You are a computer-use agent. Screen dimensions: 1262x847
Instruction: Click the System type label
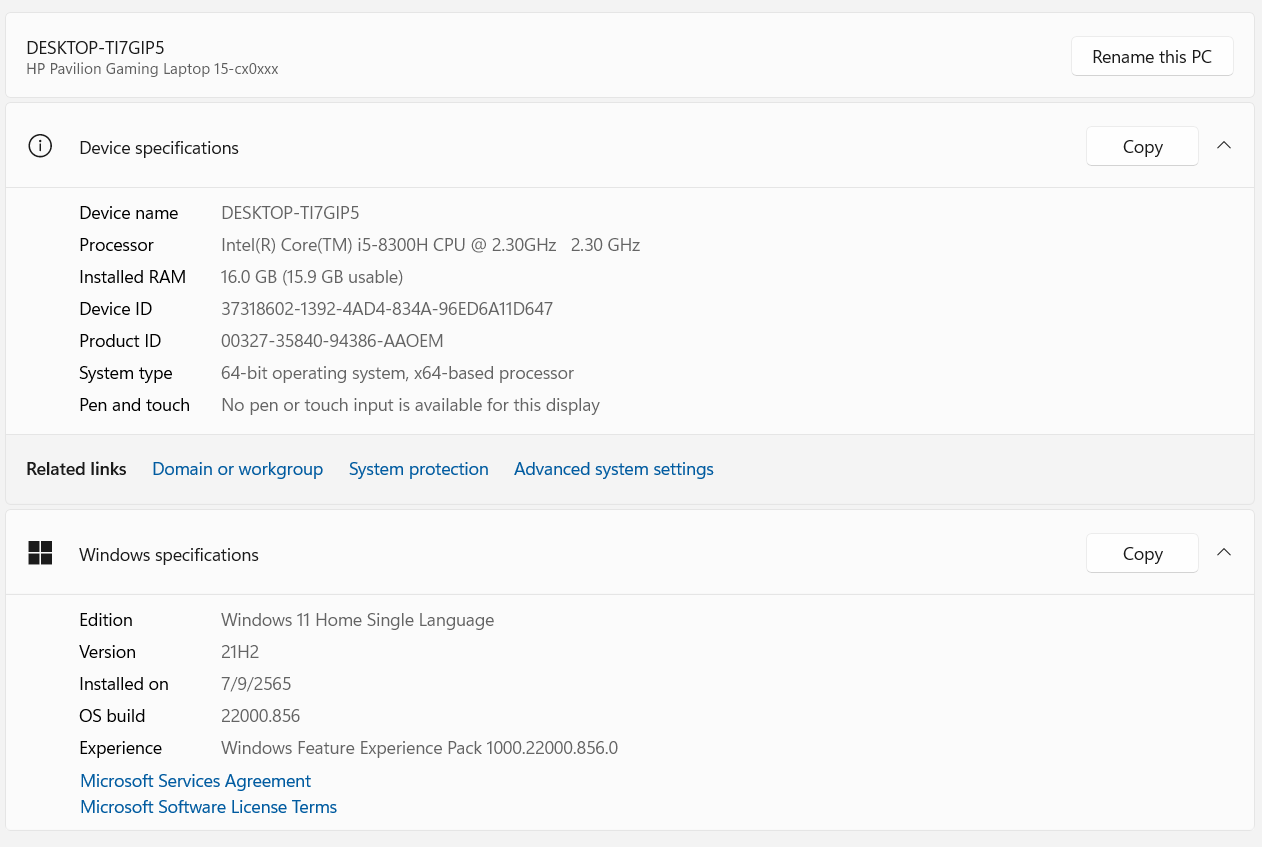pyautogui.click(x=126, y=373)
